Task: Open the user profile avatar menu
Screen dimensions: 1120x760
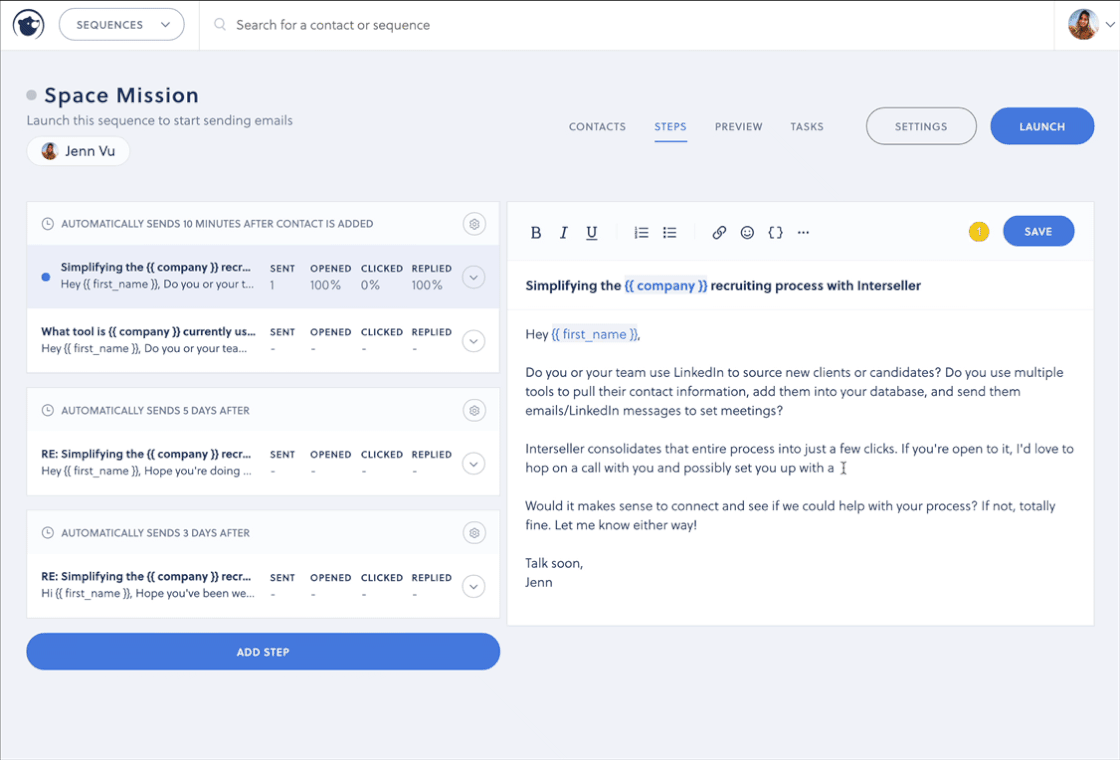Action: [1083, 24]
